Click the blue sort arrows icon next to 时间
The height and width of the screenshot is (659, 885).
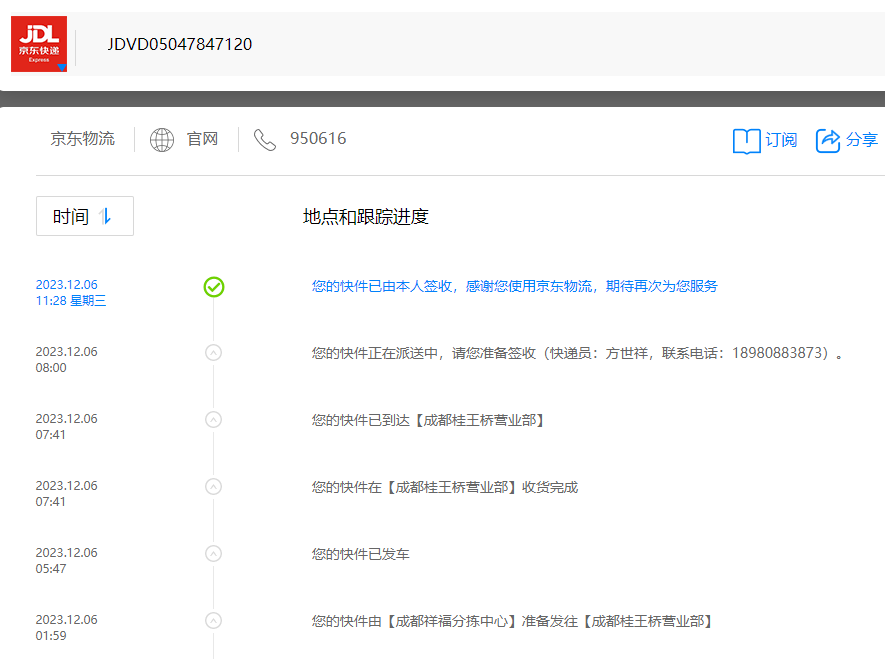tap(105, 216)
